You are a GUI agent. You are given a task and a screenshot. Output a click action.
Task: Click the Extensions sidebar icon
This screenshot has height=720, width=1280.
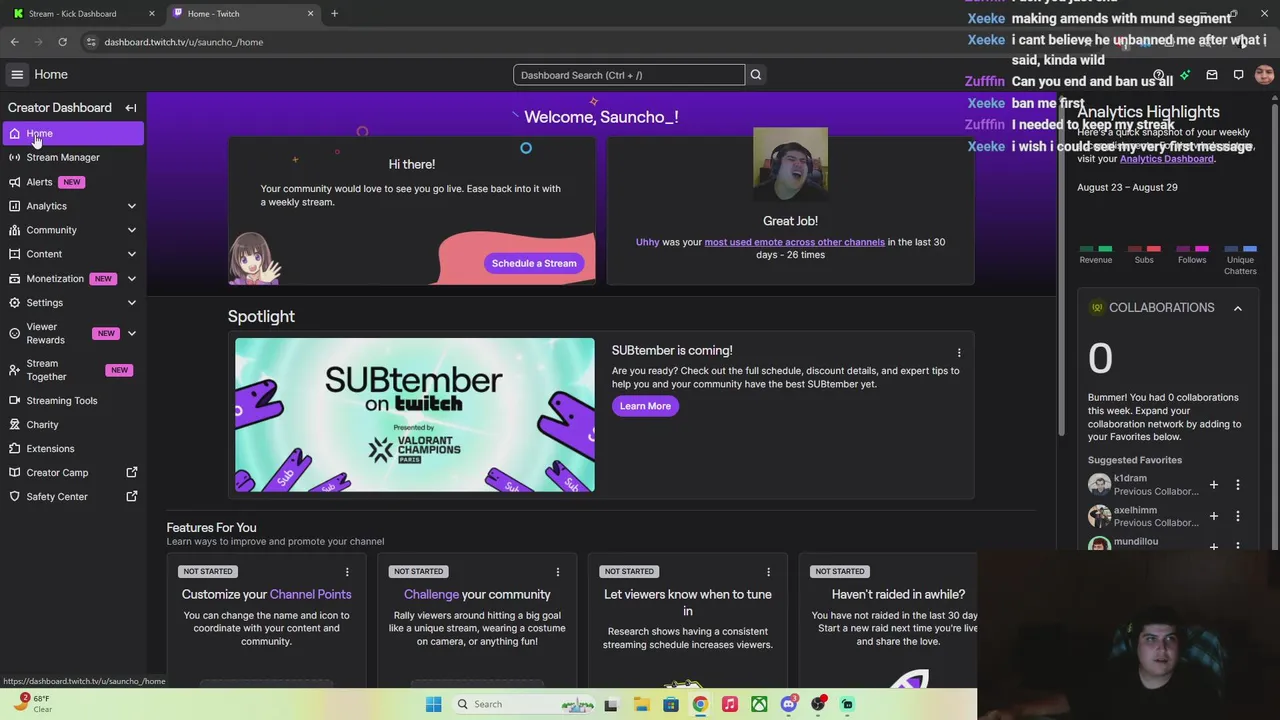(x=14, y=448)
